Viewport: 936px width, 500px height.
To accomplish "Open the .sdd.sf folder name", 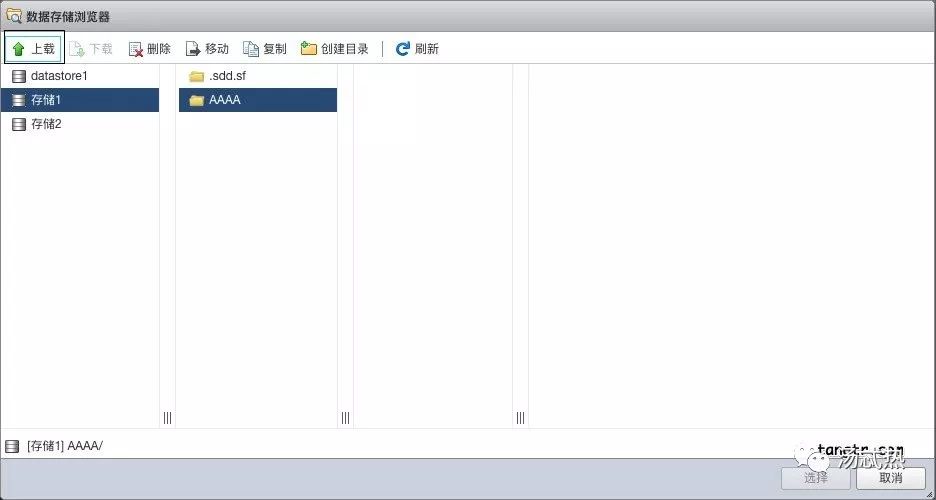I will (227, 76).
